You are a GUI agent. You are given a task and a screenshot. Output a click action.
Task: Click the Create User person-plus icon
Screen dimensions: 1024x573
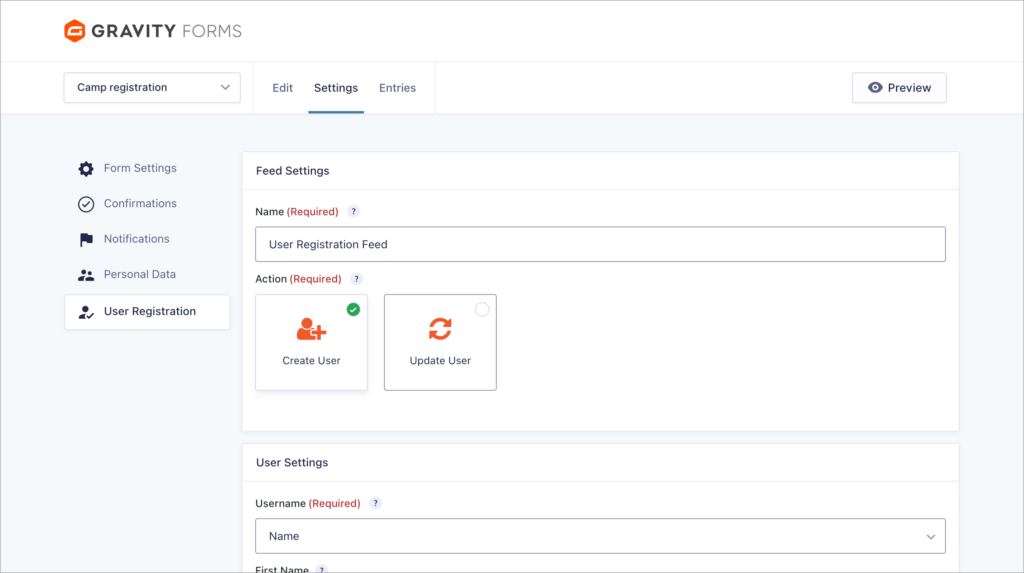coord(312,329)
